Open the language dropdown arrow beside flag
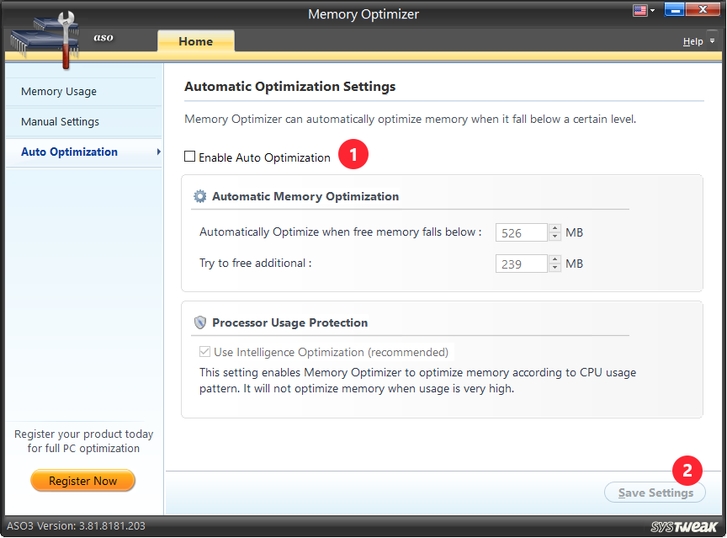Screen dimensions: 727x538 (x=652, y=10)
